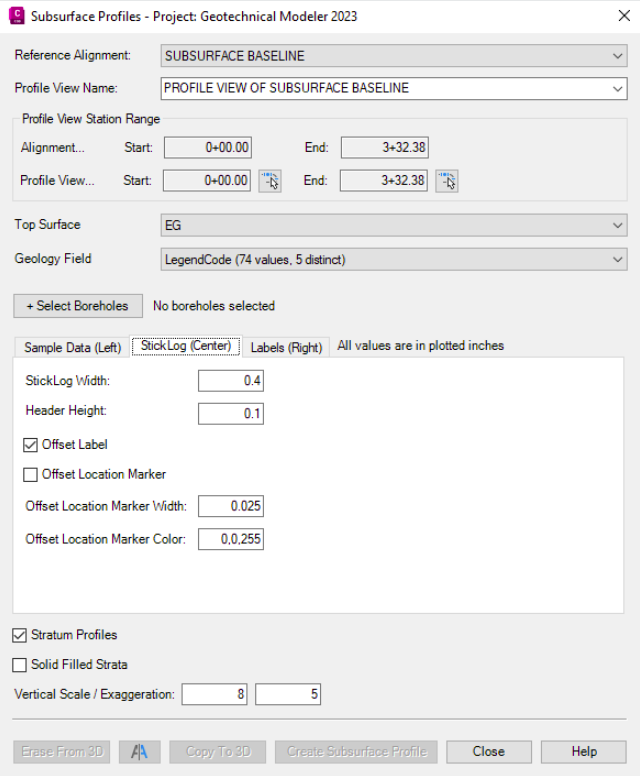This screenshot has height=776, width=640.
Task: Click the Offset Location Marker Color field
Action: tap(231, 539)
